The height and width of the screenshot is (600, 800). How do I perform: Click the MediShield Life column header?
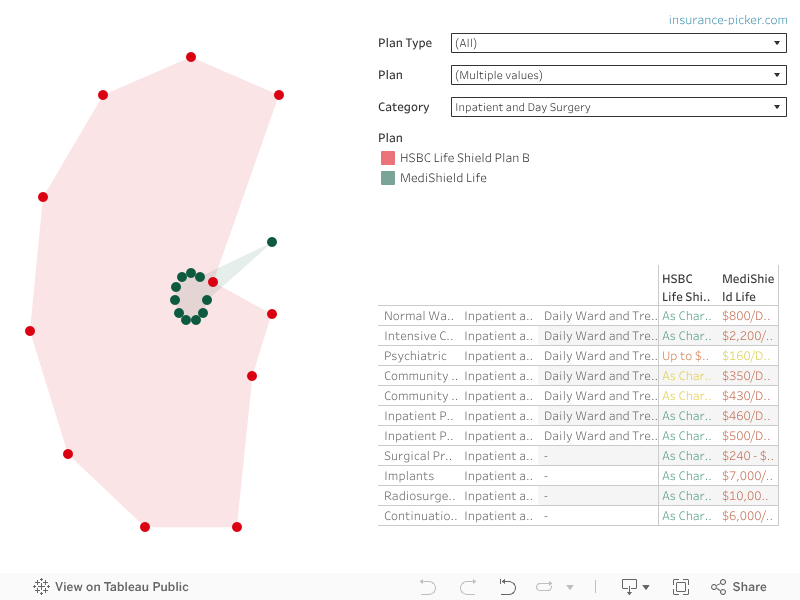[748, 288]
